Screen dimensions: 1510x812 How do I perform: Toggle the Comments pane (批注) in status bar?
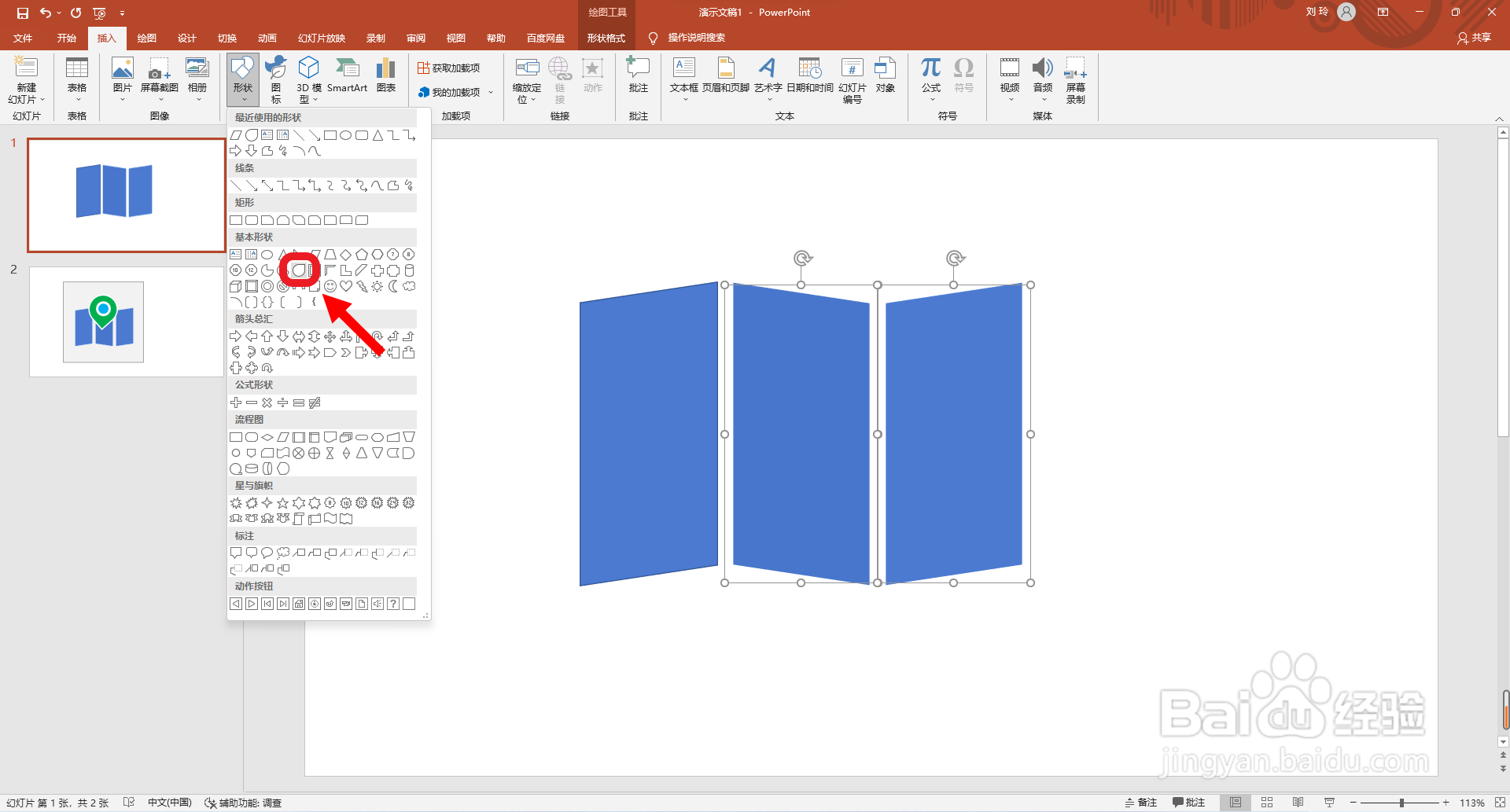click(1188, 803)
